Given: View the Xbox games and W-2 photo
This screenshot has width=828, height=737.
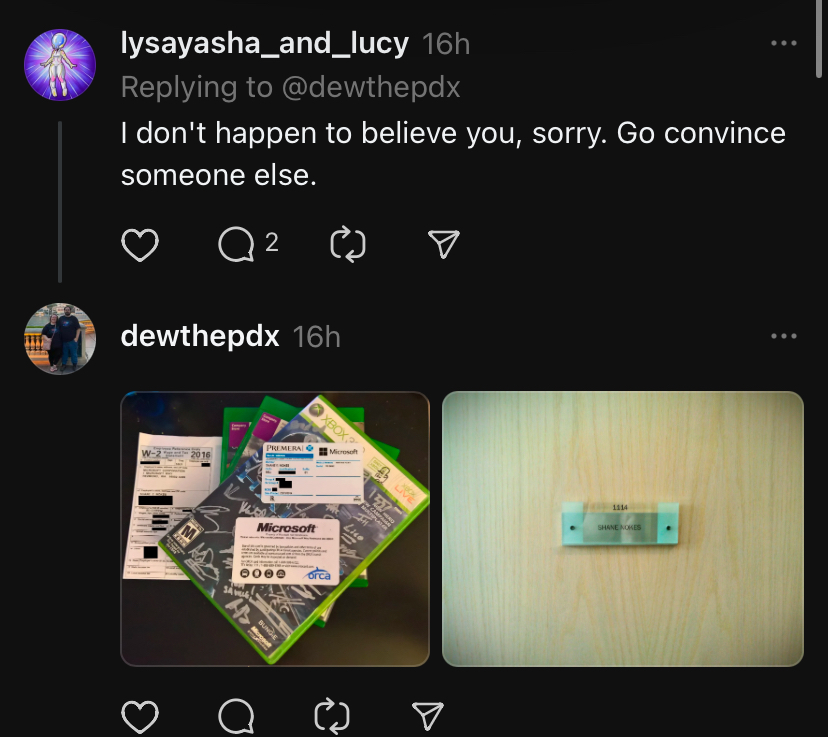Looking at the screenshot, I should pos(275,528).
